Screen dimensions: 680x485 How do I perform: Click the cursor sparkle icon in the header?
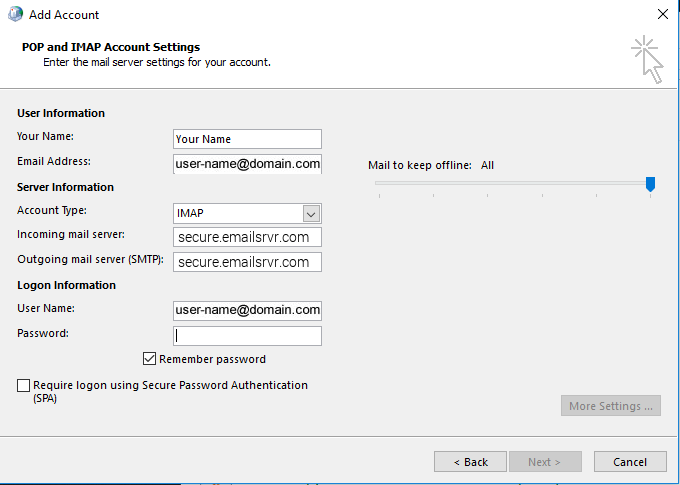pos(647,59)
